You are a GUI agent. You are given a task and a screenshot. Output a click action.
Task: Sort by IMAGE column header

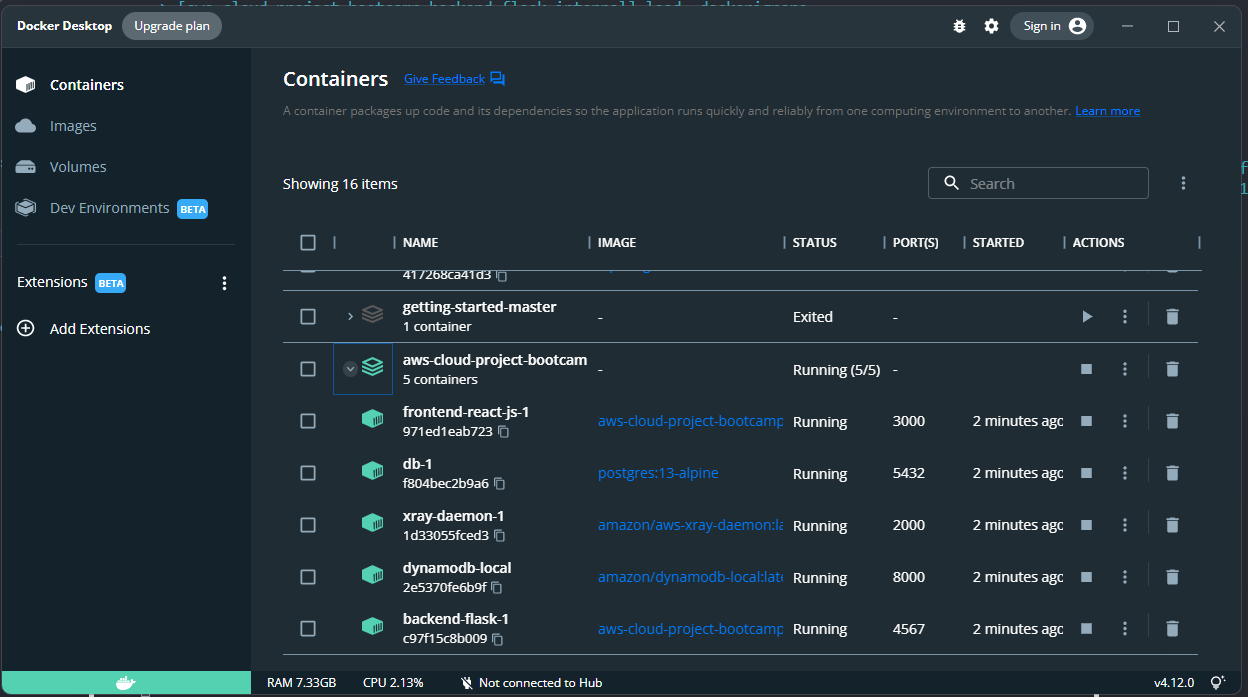point(617,242)
